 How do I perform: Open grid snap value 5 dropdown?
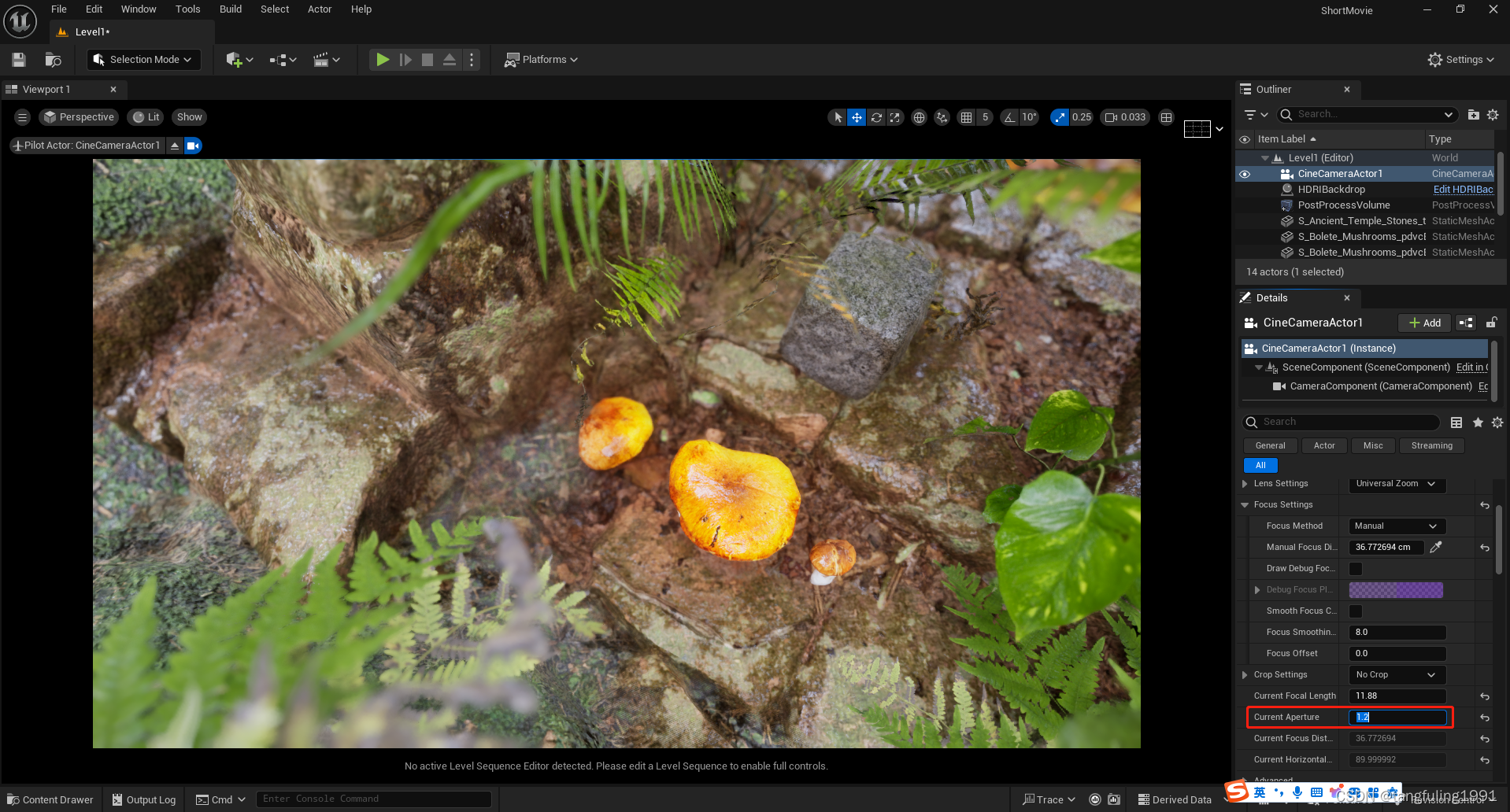pyautogui.click(x=985, y=117)
